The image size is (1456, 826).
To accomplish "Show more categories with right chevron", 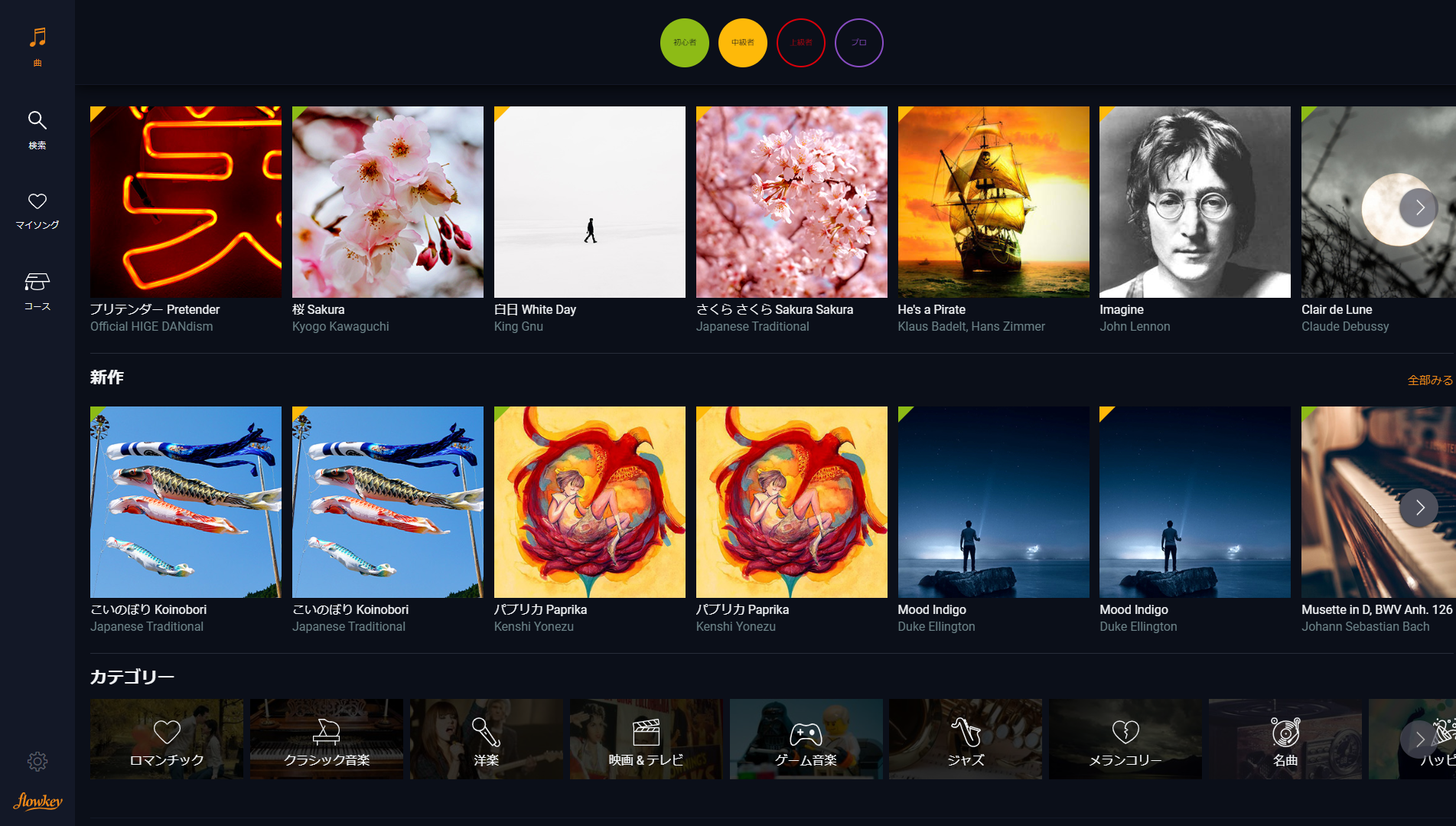I will 1419,739.
